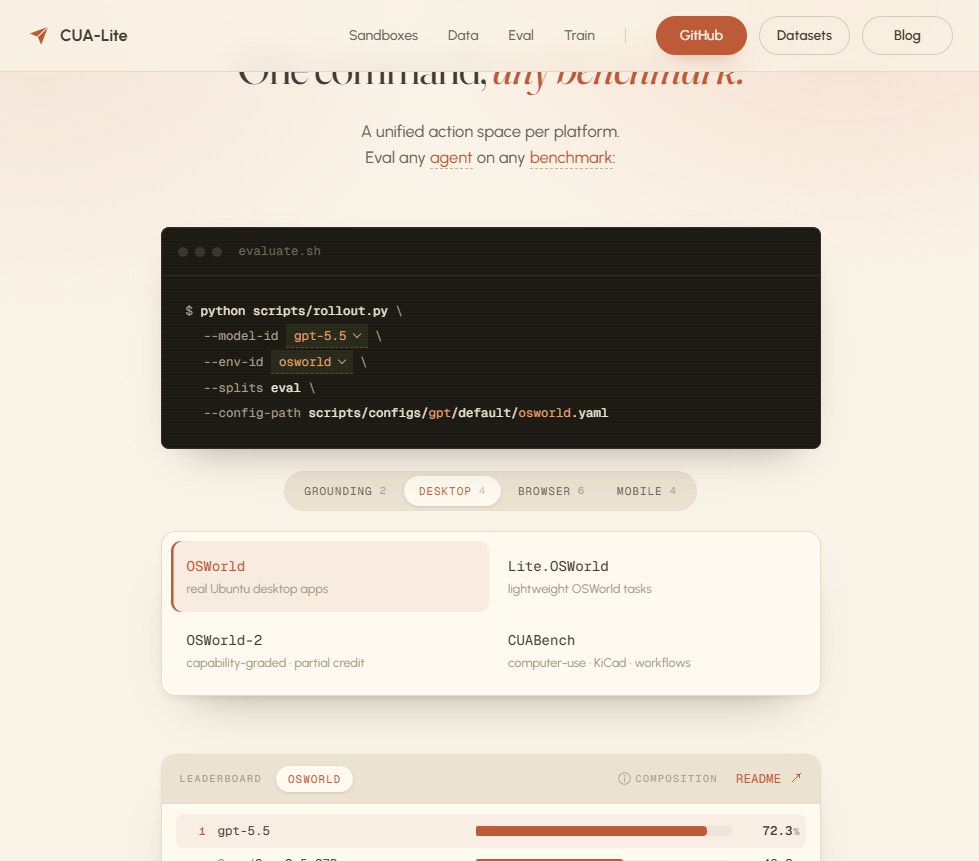Switch to the Browser tab
Viewport: 979px width, 861px height.
551,491
